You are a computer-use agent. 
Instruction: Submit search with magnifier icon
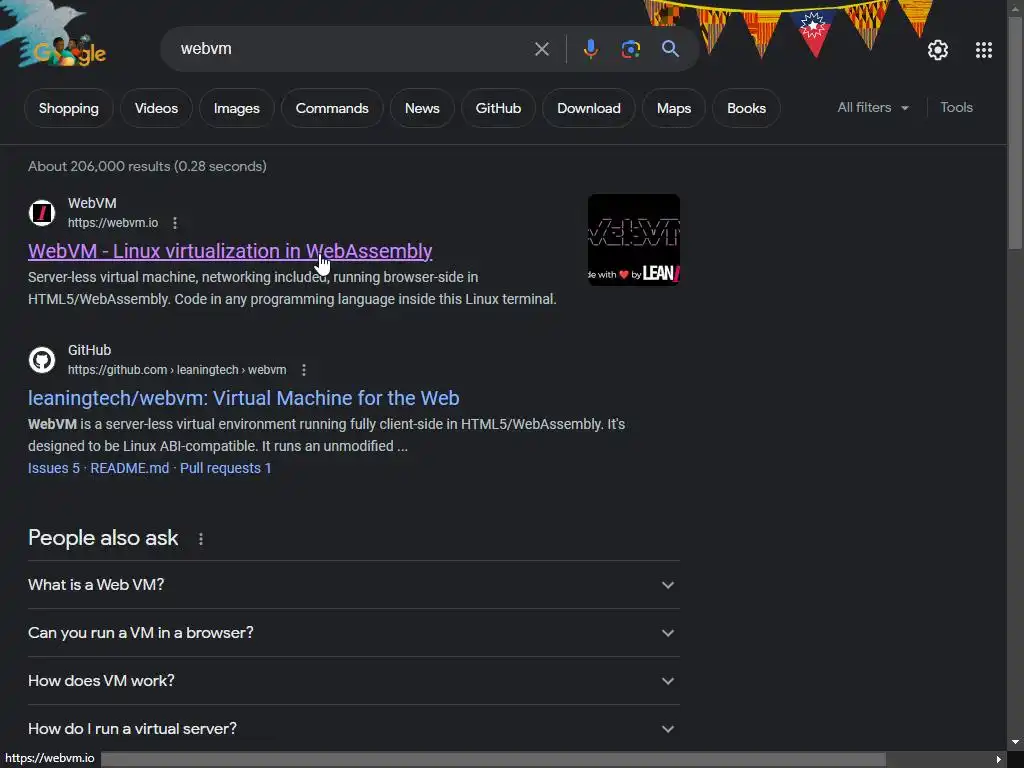[670, 49]
